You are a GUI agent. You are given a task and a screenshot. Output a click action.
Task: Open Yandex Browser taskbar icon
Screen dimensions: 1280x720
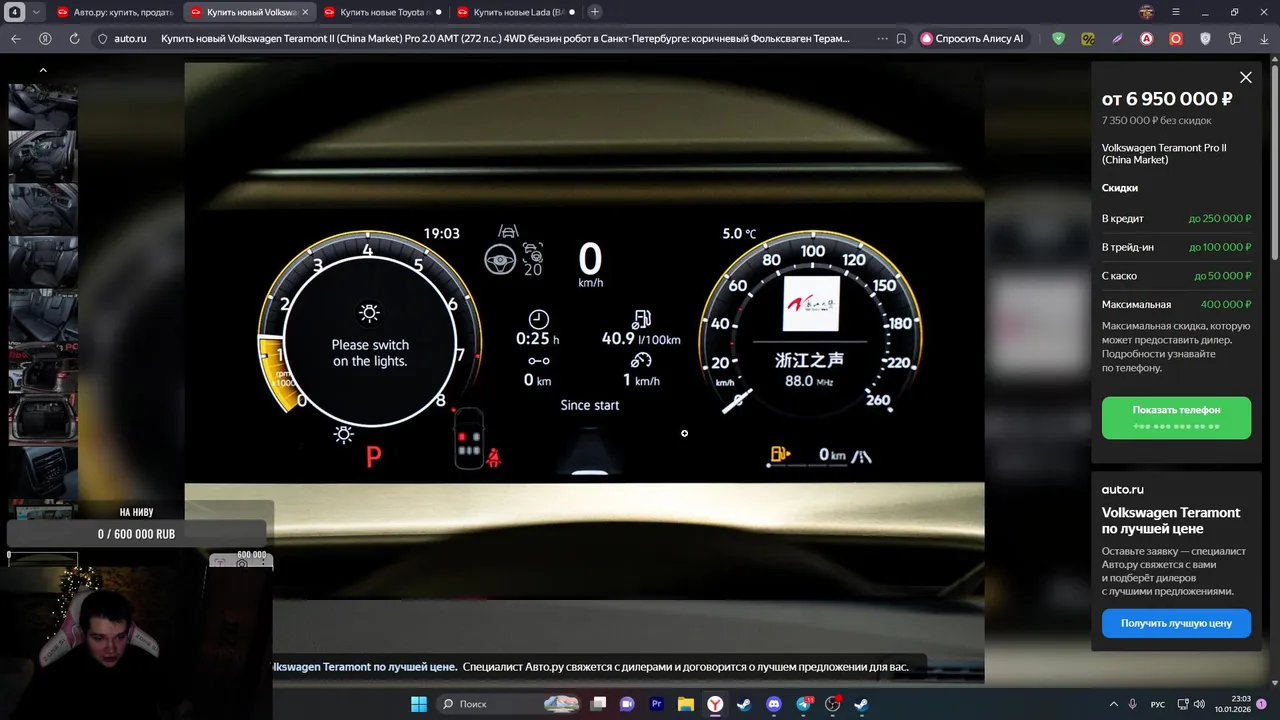(716, 704)
